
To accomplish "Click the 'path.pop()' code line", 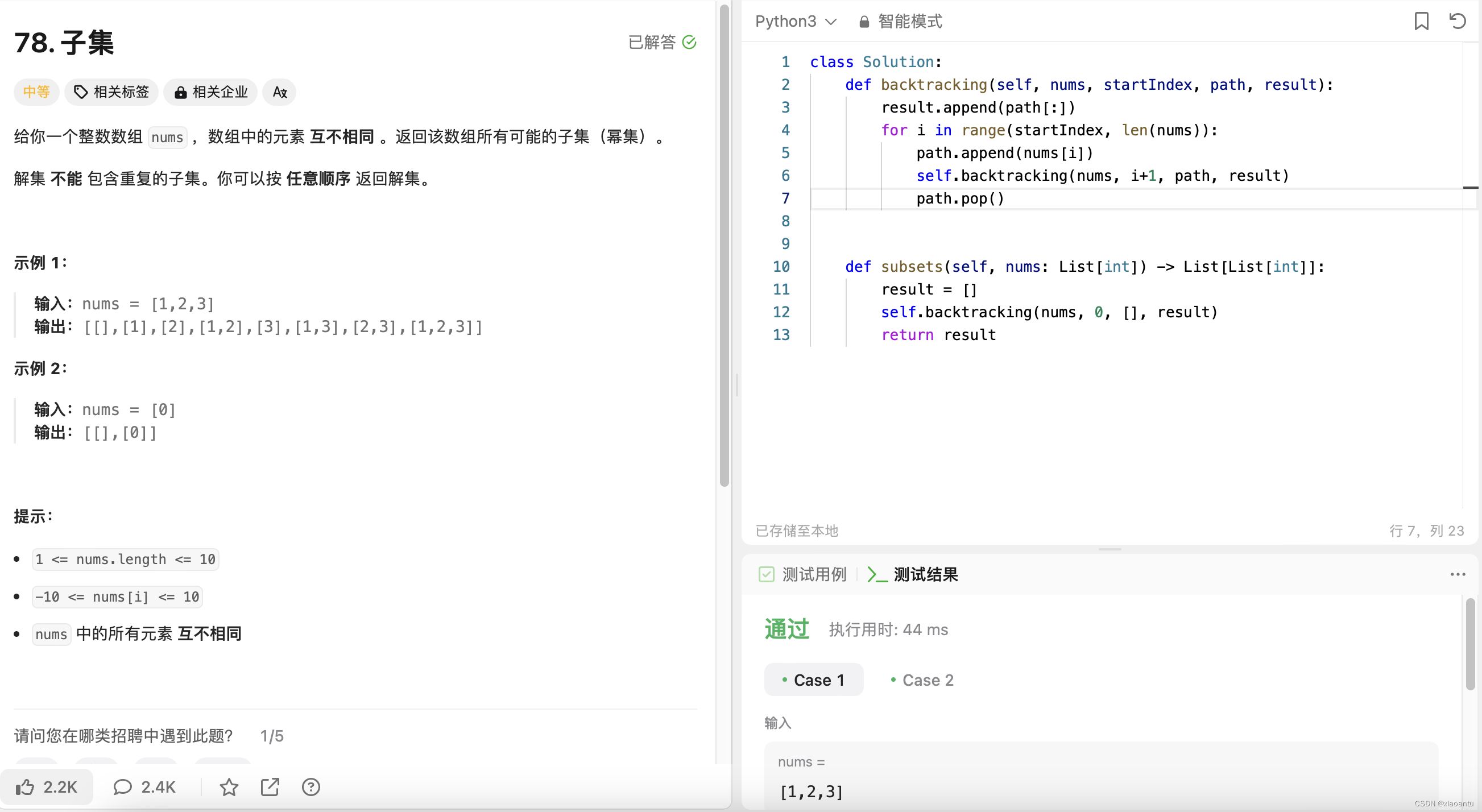I will [960, 198].
